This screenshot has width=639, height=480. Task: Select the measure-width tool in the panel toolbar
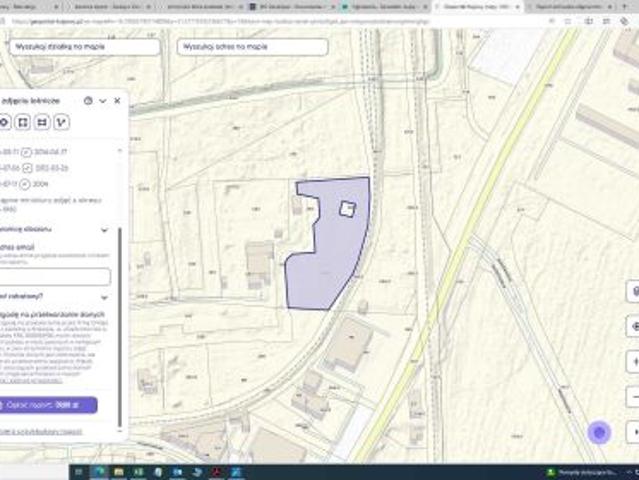pos(41,122)
